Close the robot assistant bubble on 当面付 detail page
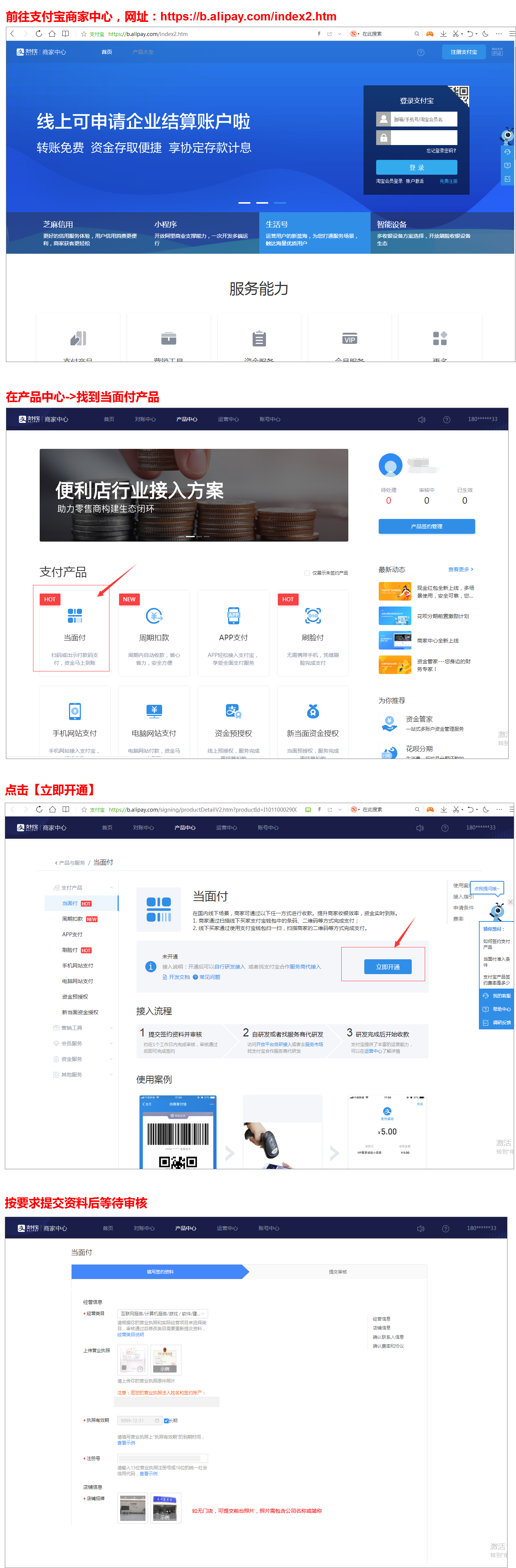 [510, 901]
